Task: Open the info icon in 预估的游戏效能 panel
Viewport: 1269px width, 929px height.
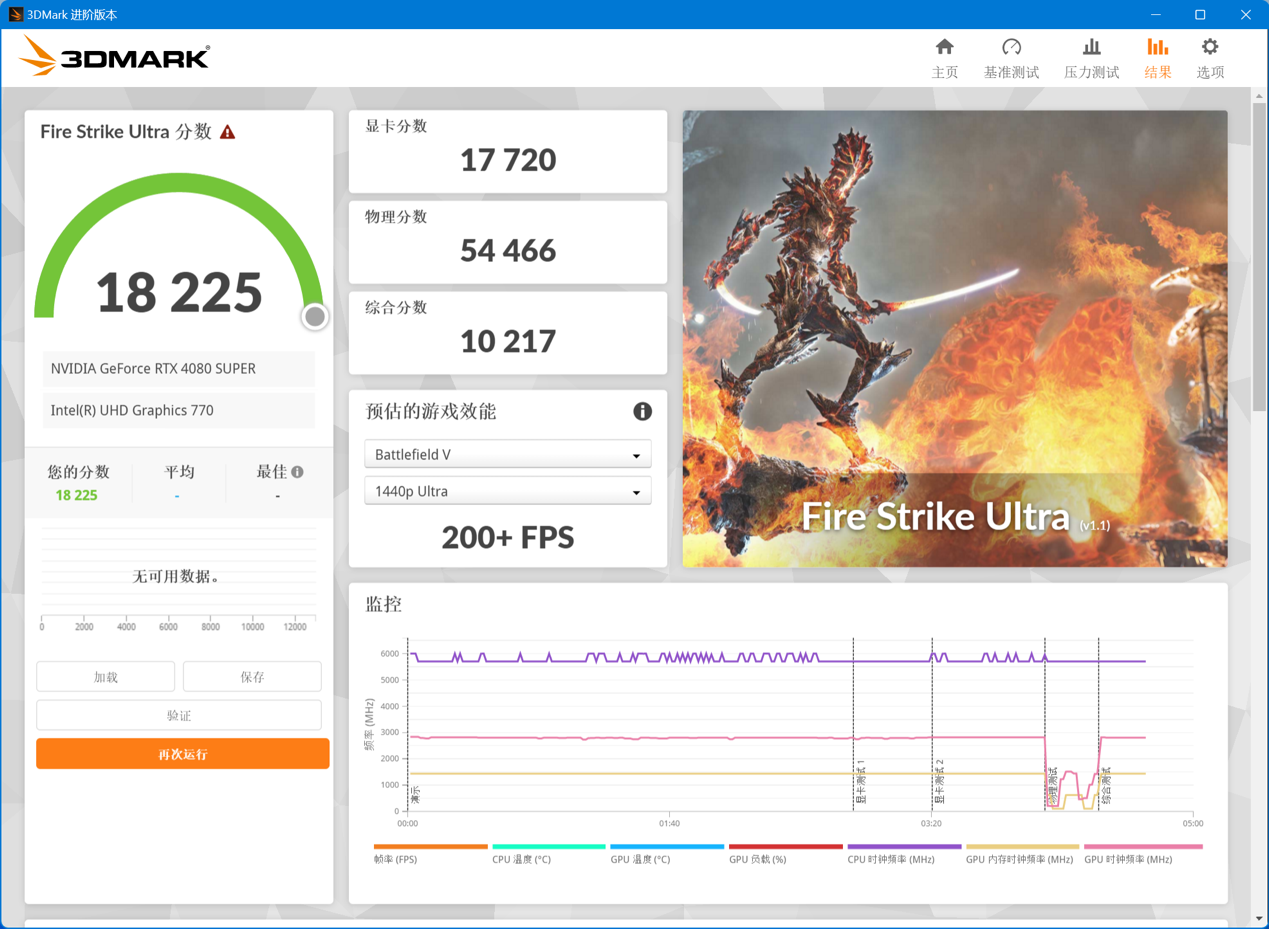Action: coord(643,411)
